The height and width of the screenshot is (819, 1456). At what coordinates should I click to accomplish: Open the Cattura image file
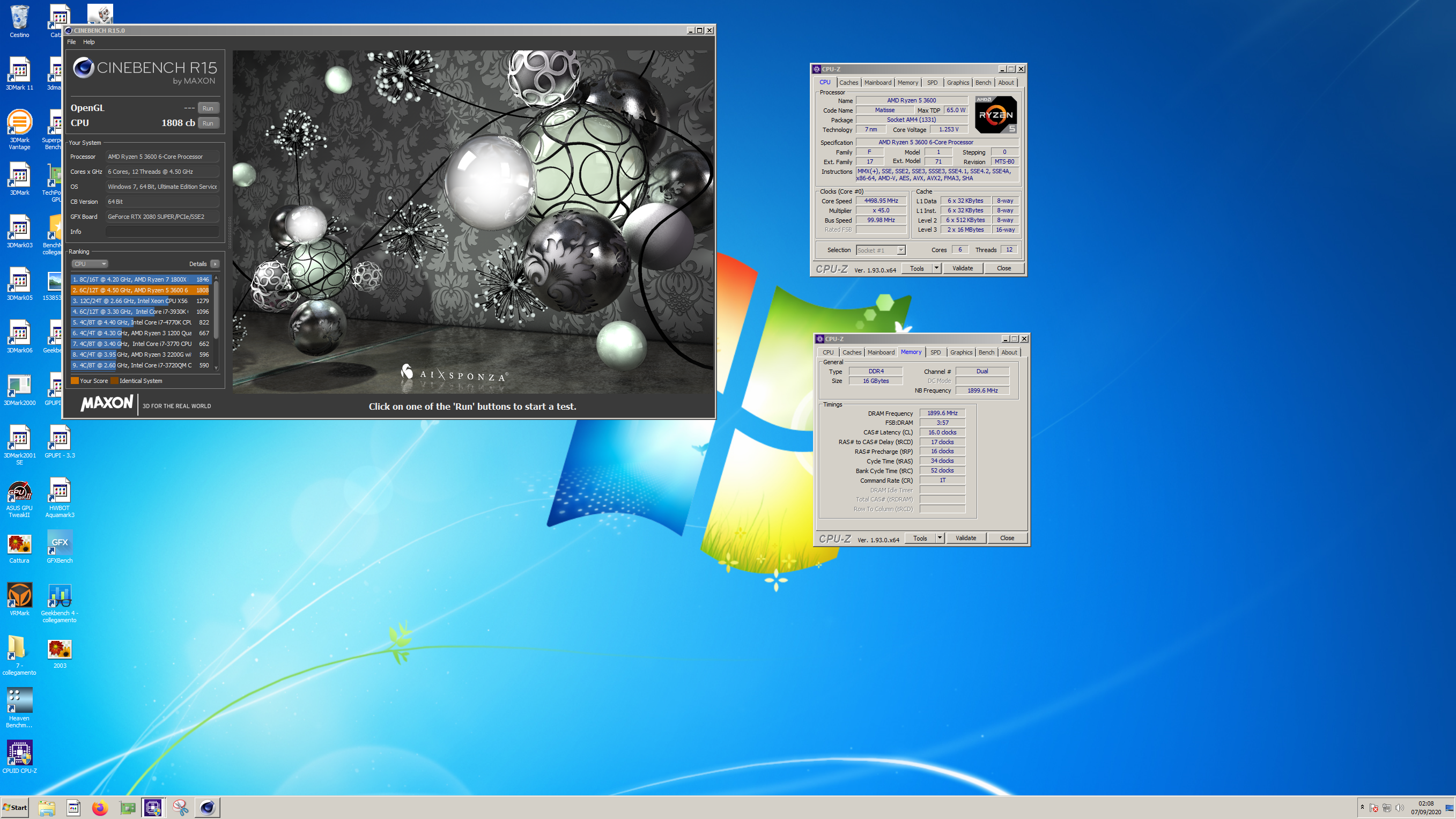19,547
